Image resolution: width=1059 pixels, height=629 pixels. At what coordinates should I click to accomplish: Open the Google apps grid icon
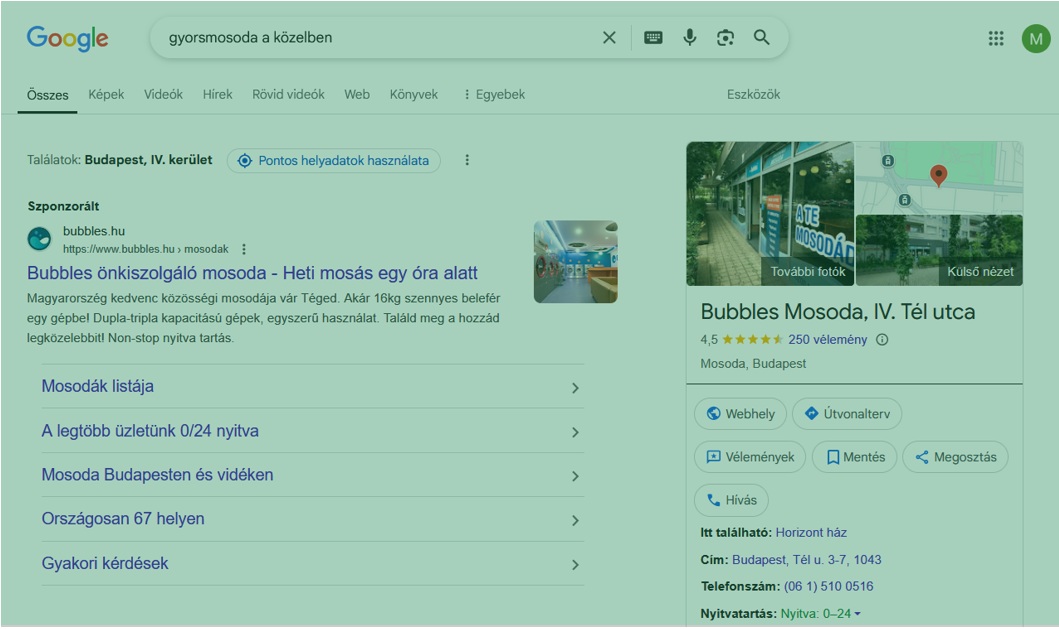click(x=996, y=38)
